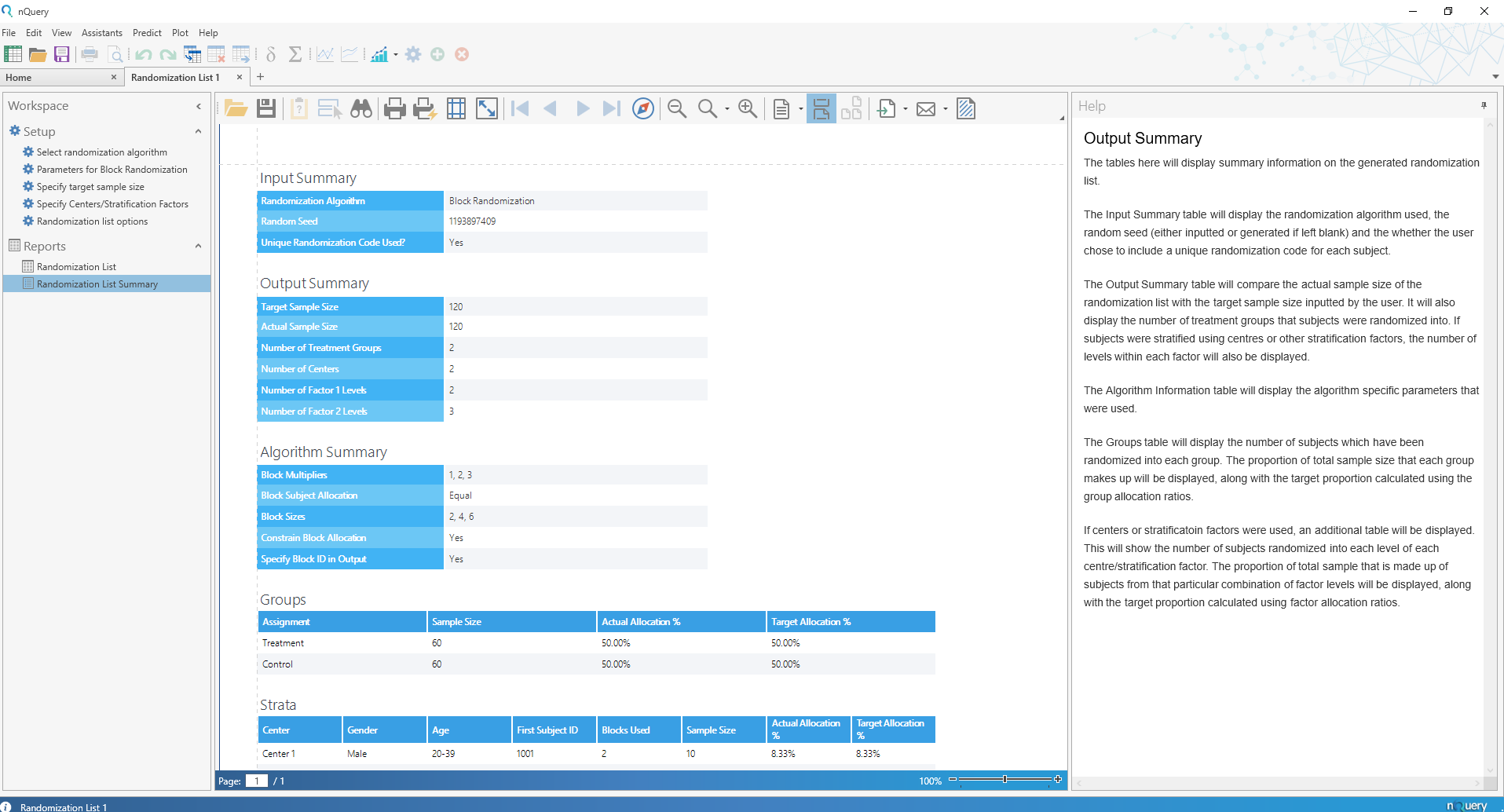Select the sigma summation tool
The height and width of the screenshot is (812, 1504).
click(x=296, y=54)
